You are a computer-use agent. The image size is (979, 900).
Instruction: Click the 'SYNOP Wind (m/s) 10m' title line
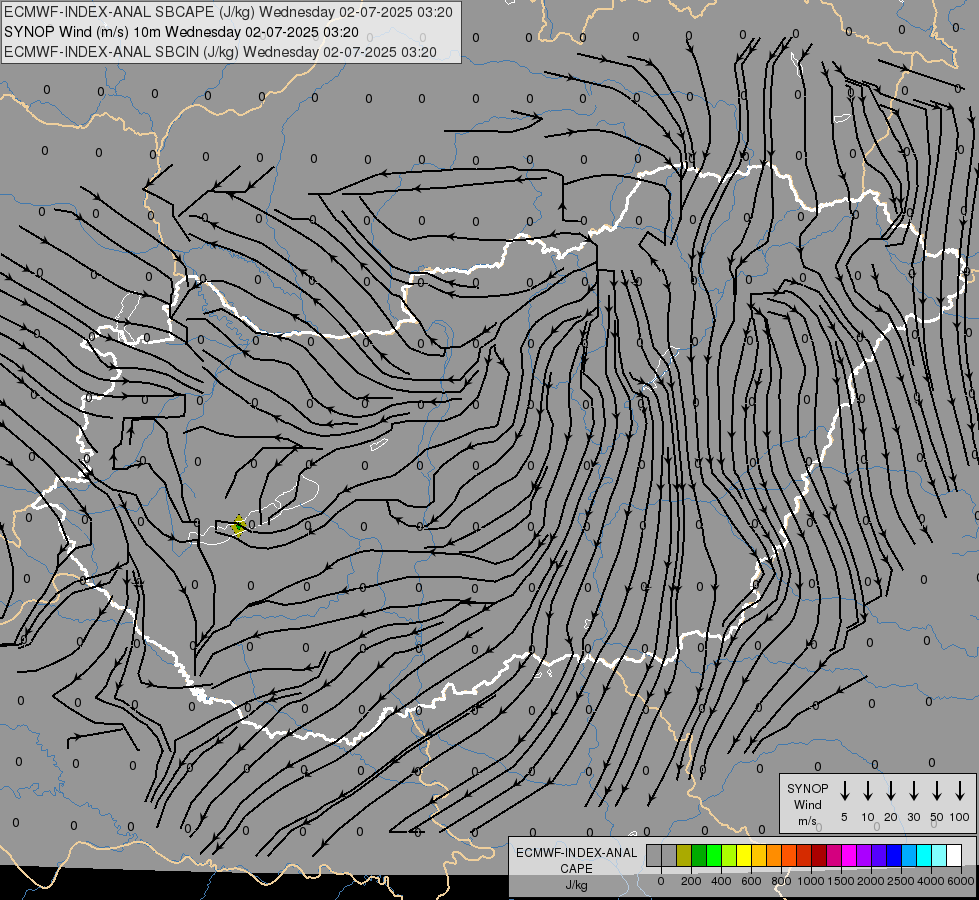point(181,32)
